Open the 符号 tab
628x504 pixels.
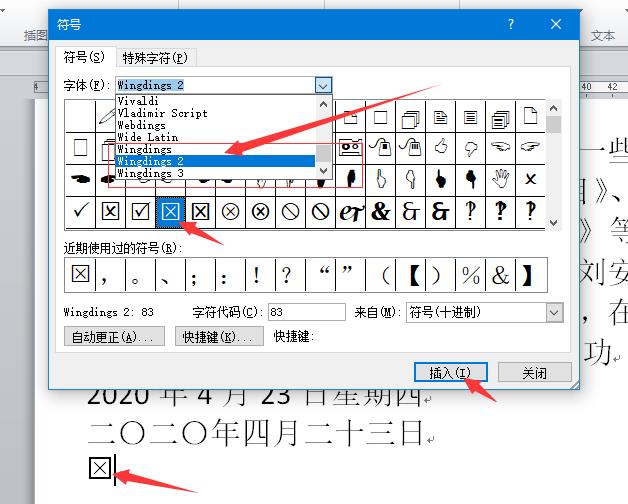(x=84, y=58)
